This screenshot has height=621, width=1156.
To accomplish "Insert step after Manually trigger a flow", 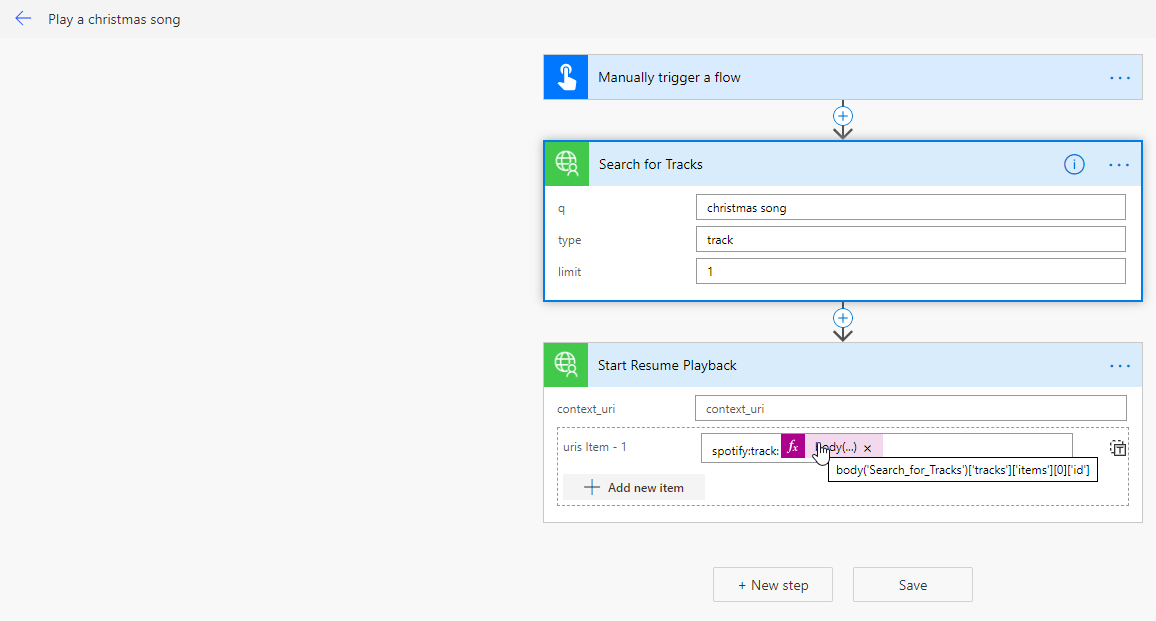I will pos(843,116).
